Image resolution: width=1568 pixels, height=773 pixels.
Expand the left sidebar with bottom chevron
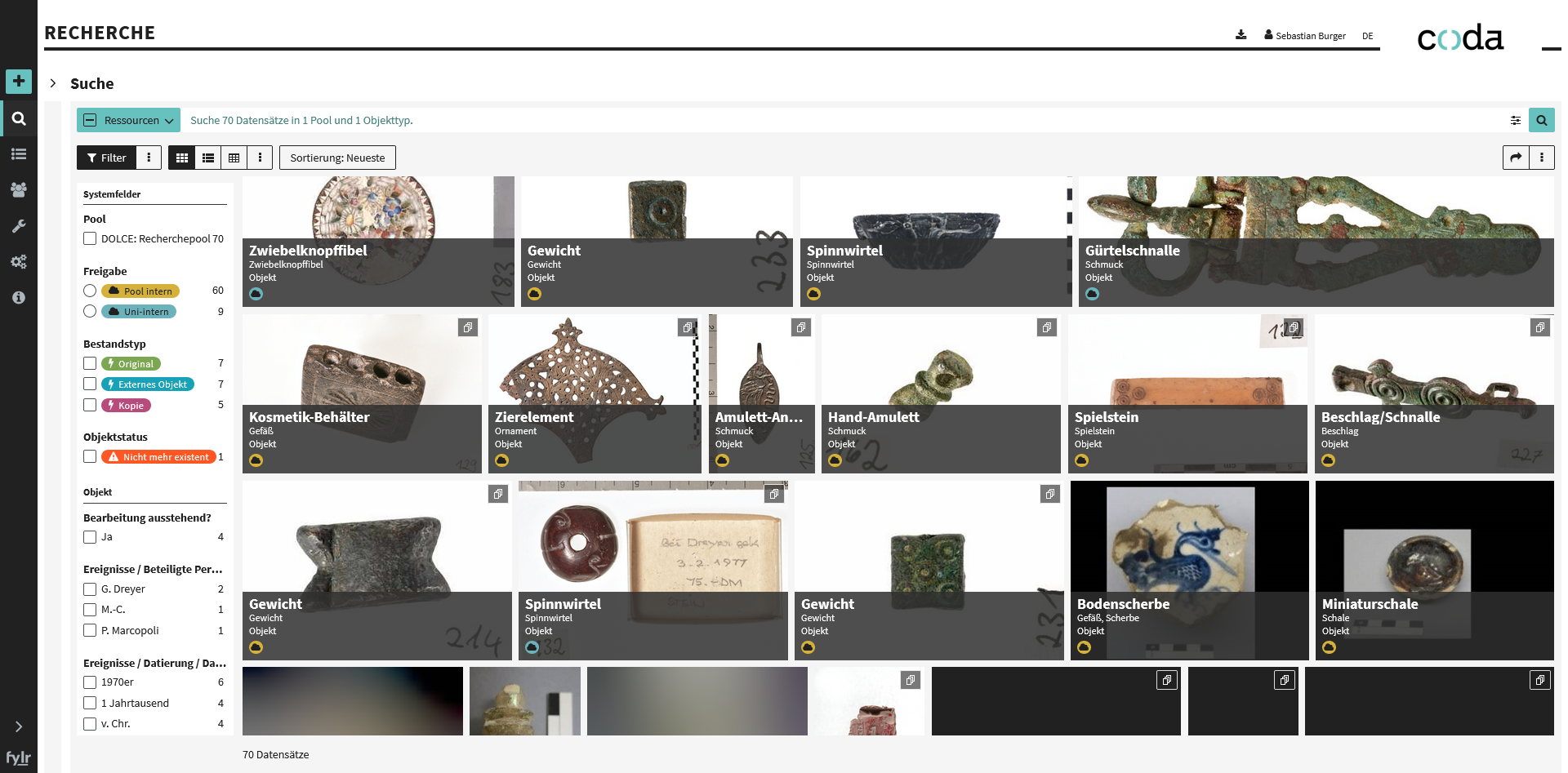point(18,726)
